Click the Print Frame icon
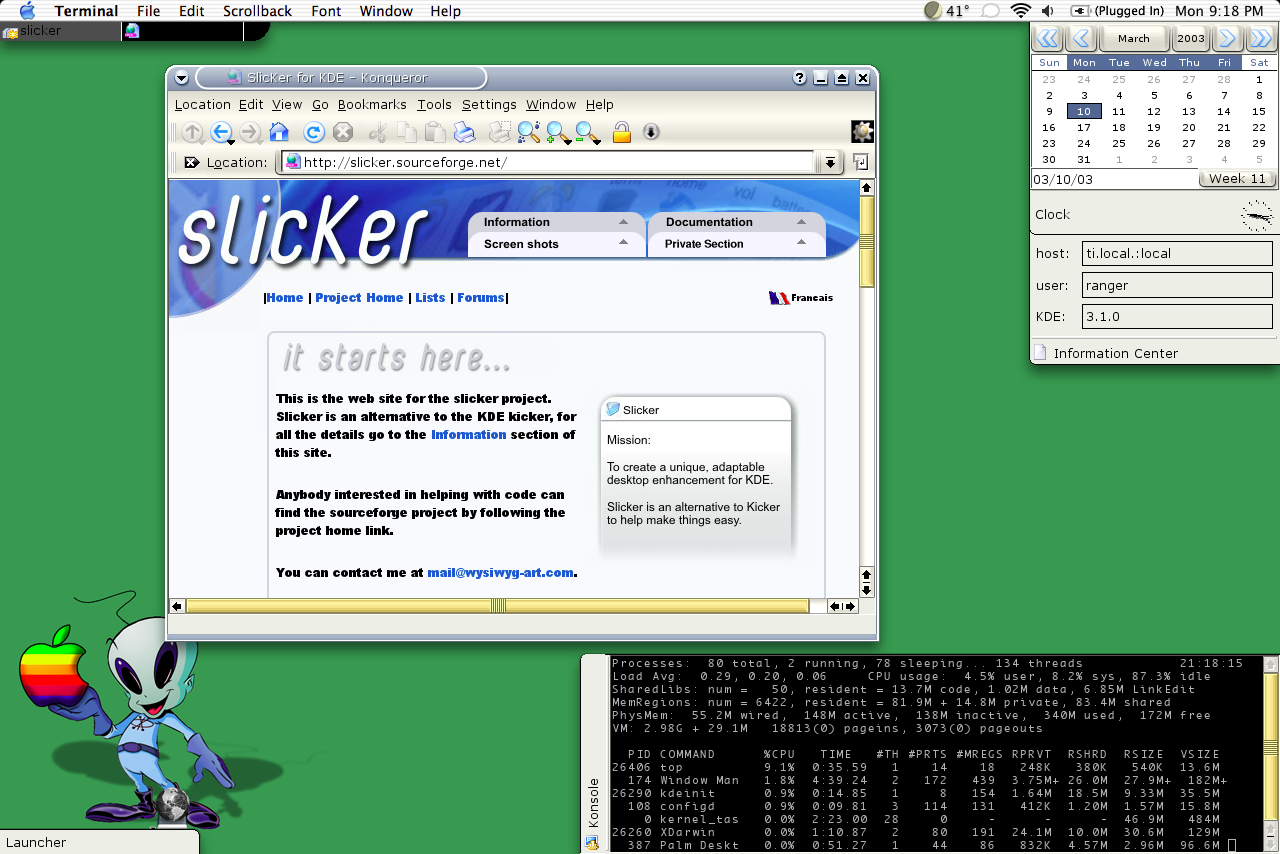 (x=499, y=132)
